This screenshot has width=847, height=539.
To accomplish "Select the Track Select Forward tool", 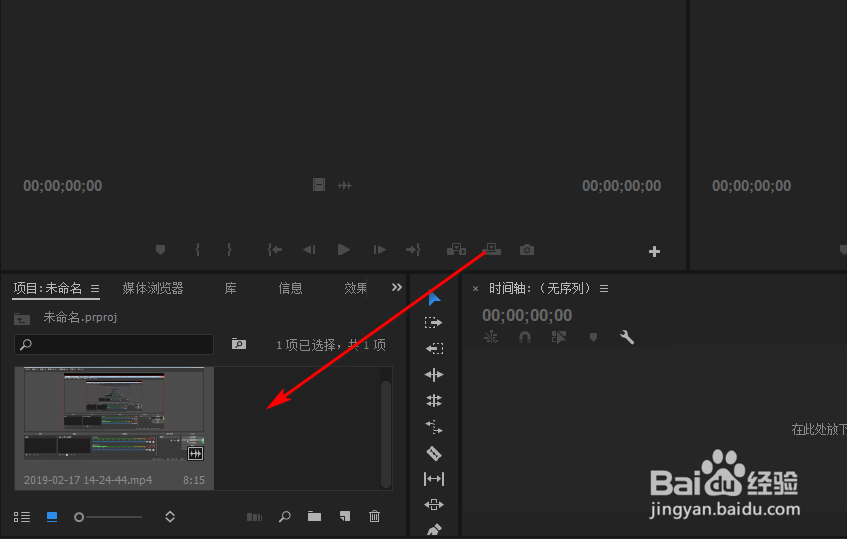I will point(433,323).
